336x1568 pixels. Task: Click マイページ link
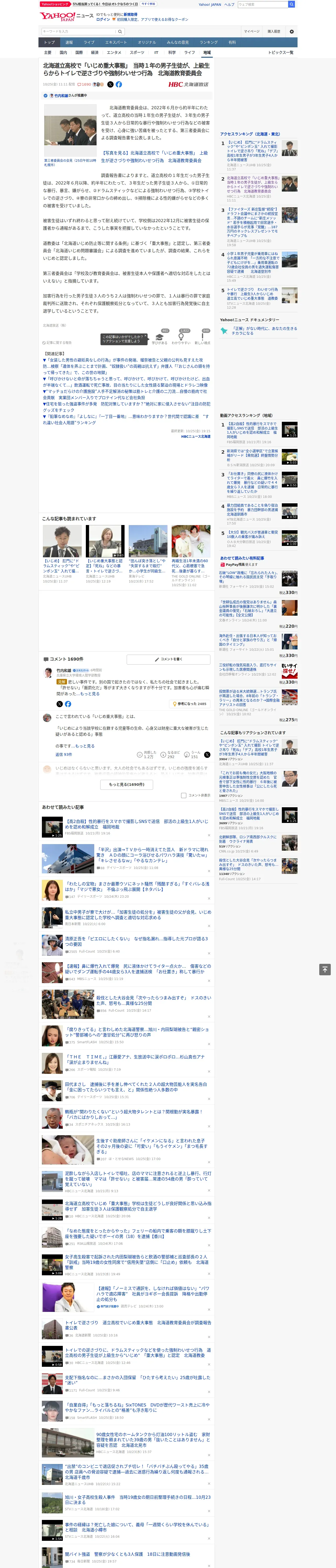click(x=252, y=32)
